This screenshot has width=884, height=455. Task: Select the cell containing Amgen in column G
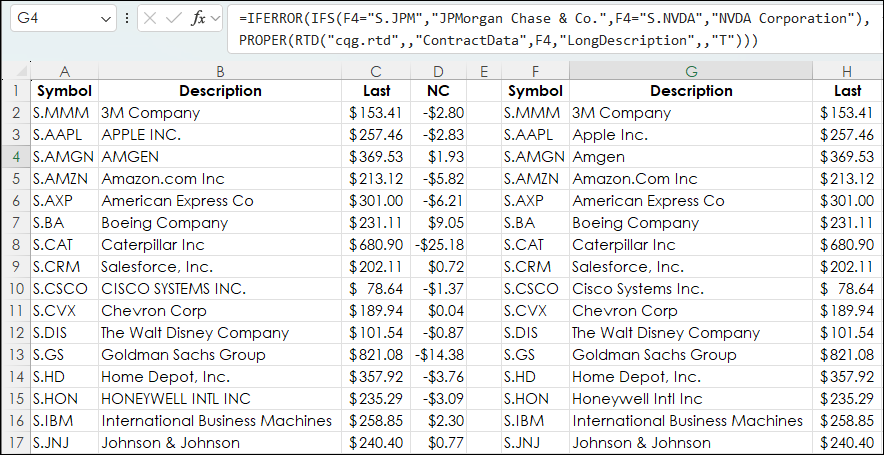point(690,156)
